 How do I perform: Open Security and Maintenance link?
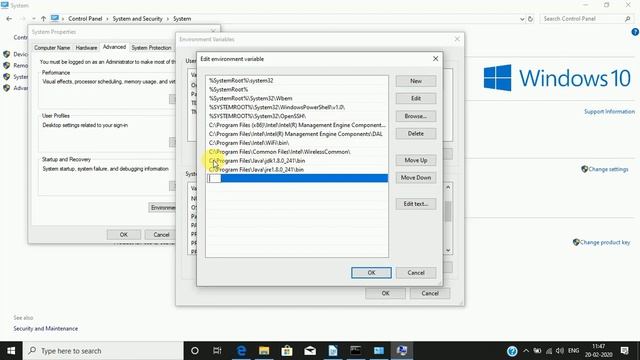click(x=45, y=329)
